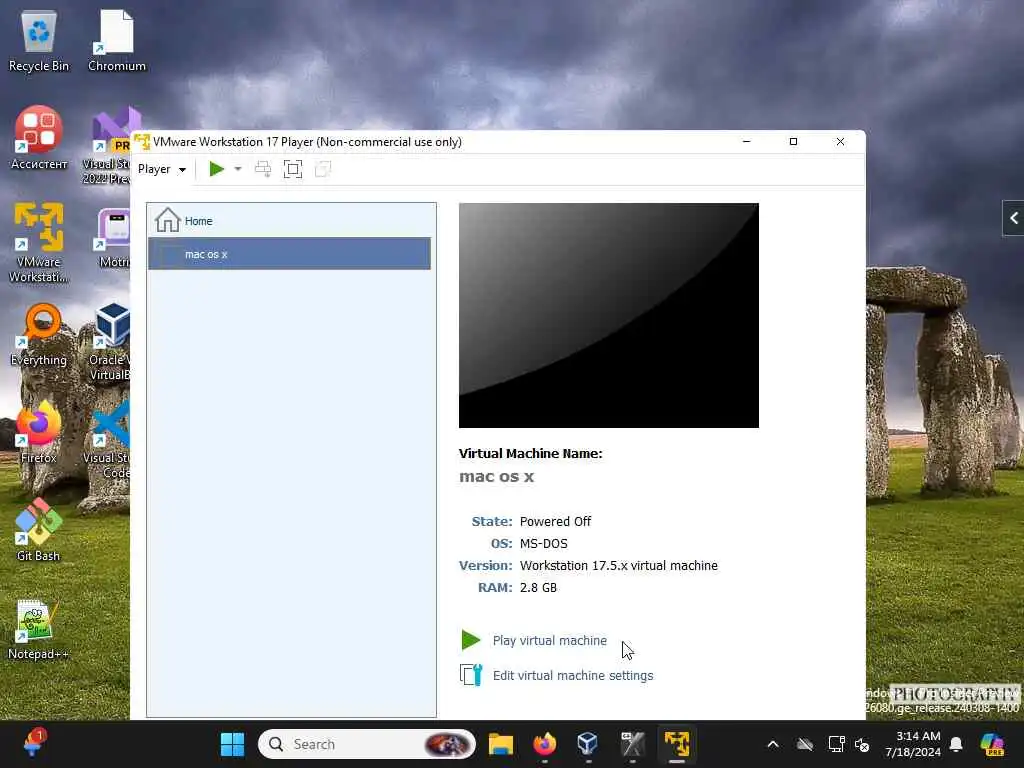
Task: Click the Unity mode toolbar icon
Action: (323, 169)
